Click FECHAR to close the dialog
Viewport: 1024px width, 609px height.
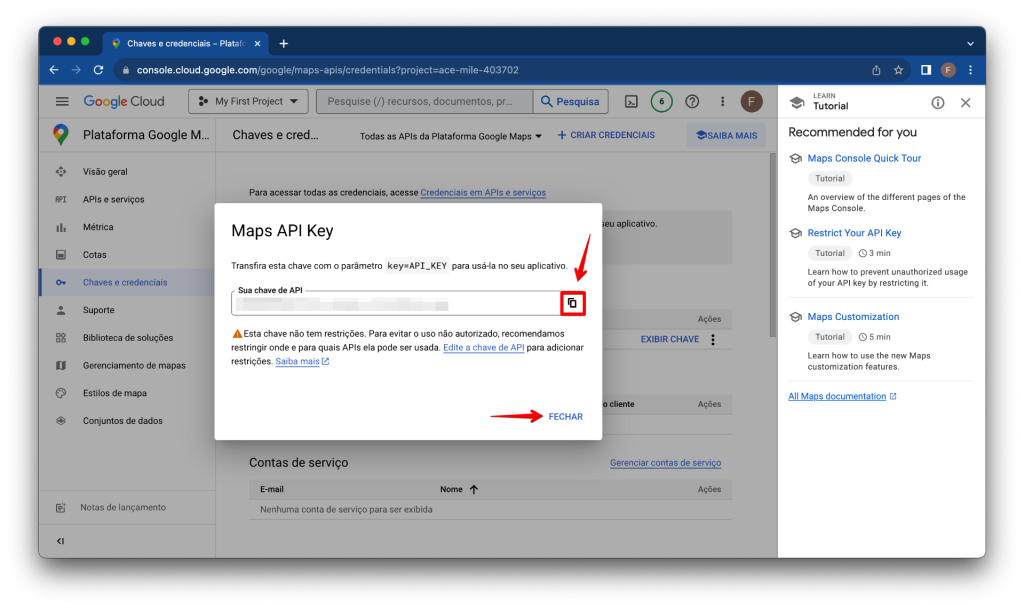566,416
